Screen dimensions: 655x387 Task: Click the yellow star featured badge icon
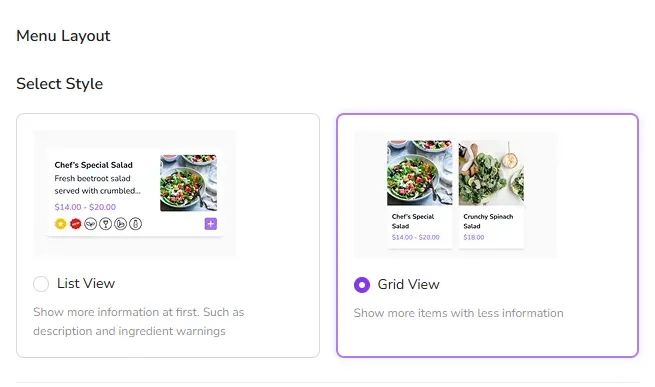(x=61, y=224)
